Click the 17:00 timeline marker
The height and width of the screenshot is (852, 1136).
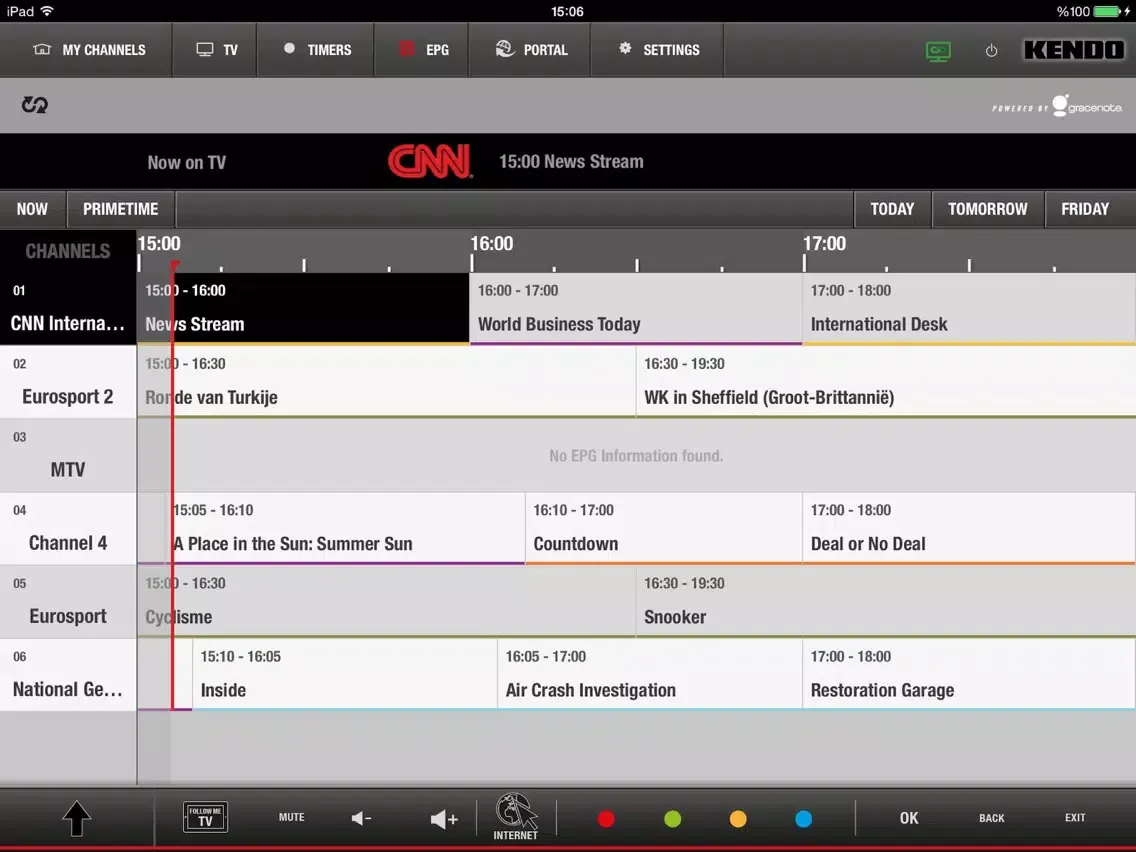click(x=824, y=243)
